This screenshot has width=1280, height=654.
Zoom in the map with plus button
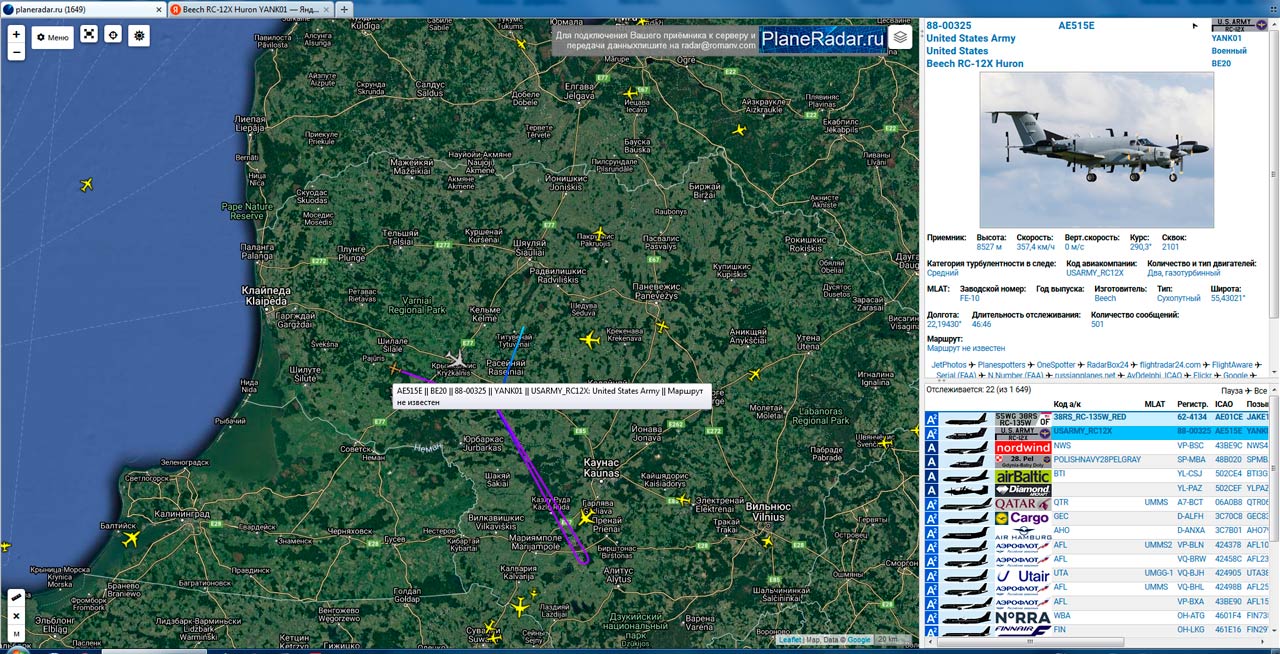[x=16, y=33]
